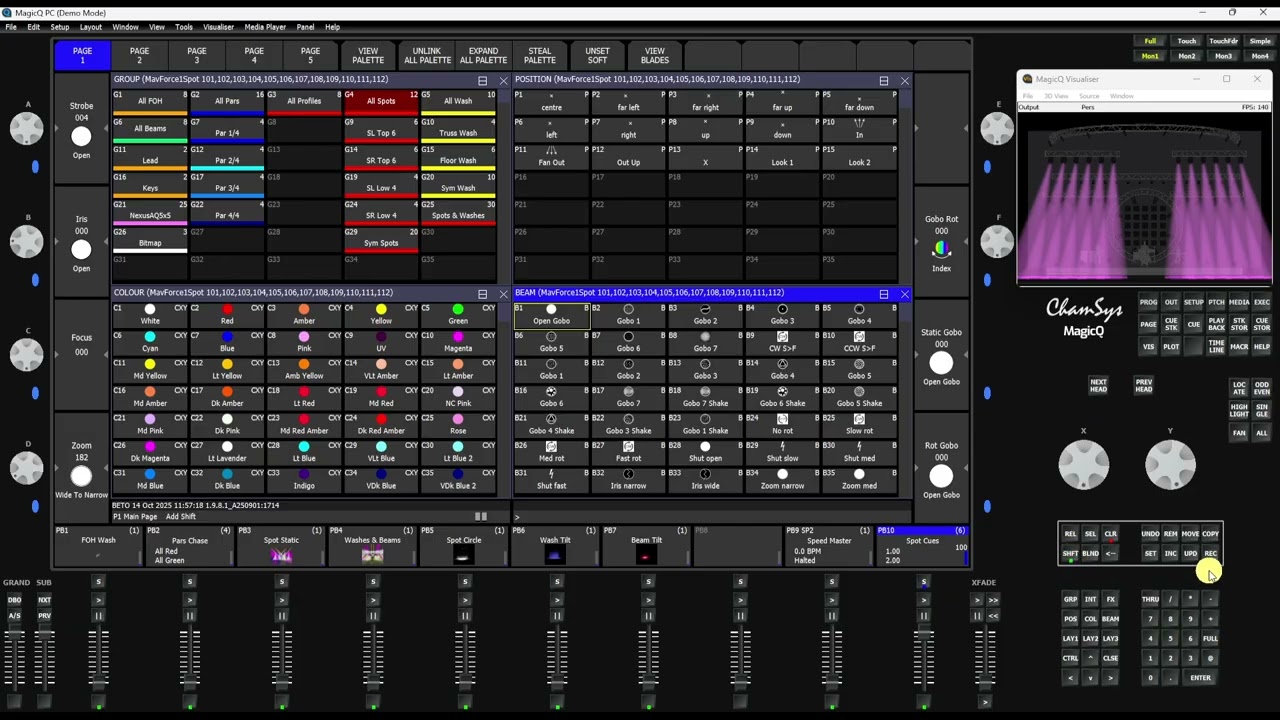Click the EXPAND ALL PALETTE button

pyautogui.click(x=483, y=56)
